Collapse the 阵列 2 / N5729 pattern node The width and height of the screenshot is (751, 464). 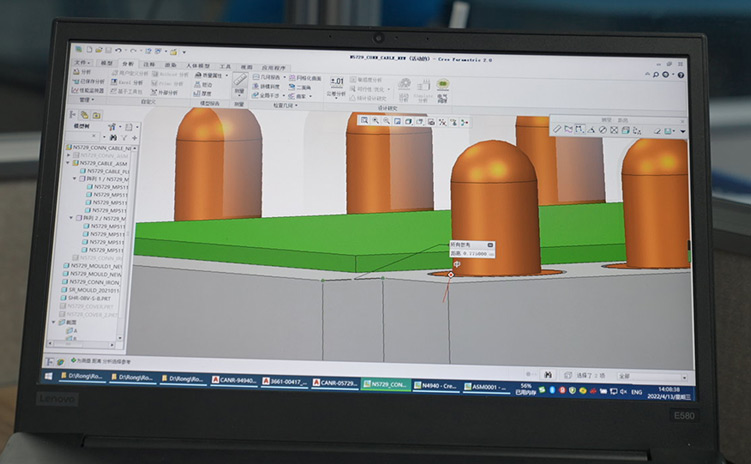[71, 218]
